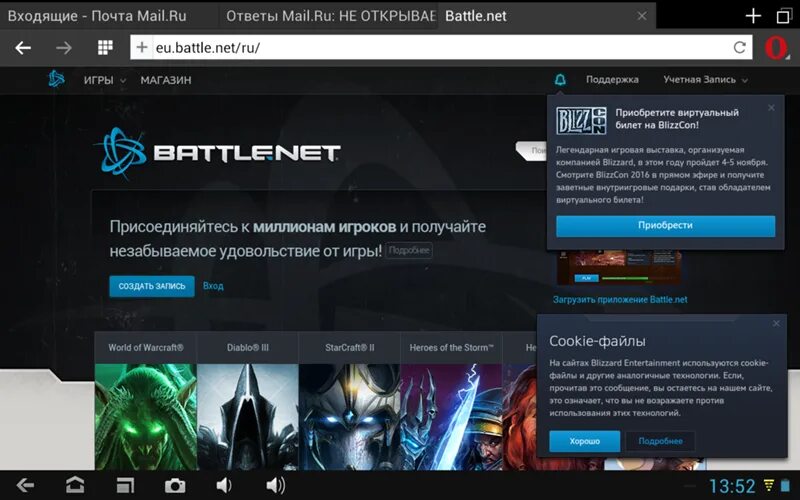Screen dimensions: 800x500
Task: Open the StarCraft II artwork
Action: coord(349,416)
